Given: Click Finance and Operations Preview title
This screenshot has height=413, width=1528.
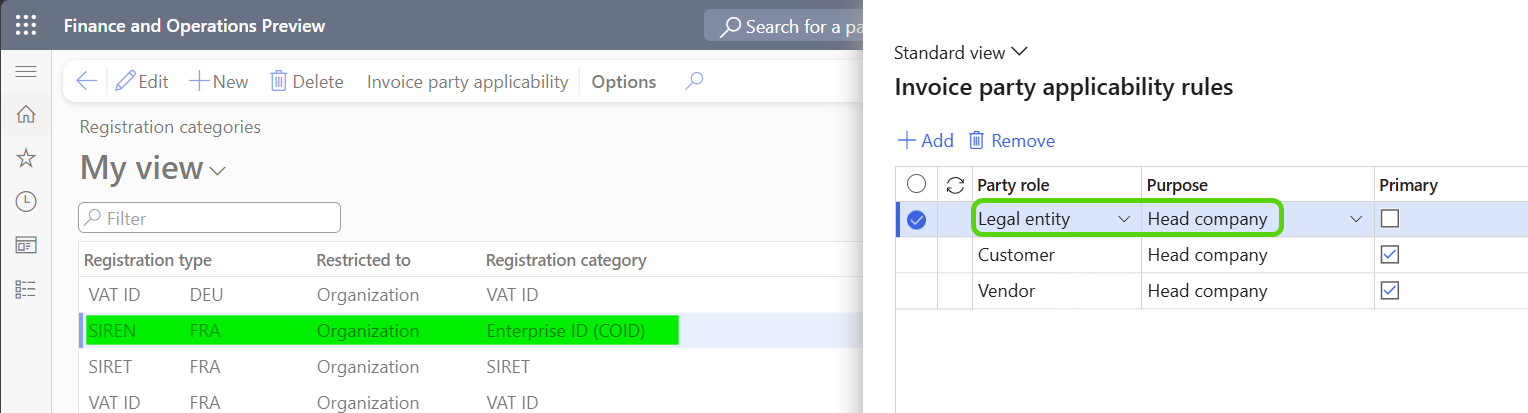Looking at the screenshot, I should 194,26.
